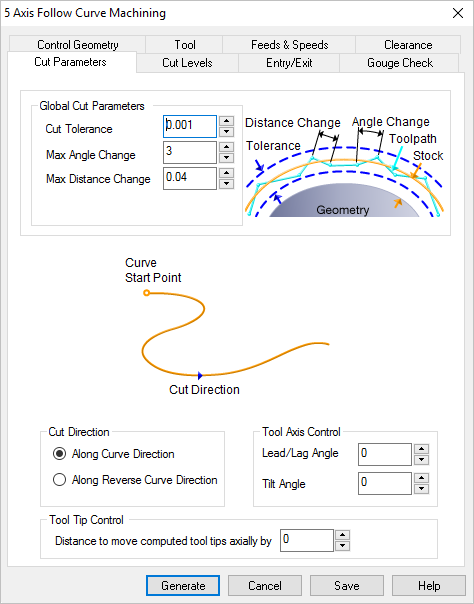Open the Tool tab
Viewport: 474px width, 604px height.
[x=184, y=45]
